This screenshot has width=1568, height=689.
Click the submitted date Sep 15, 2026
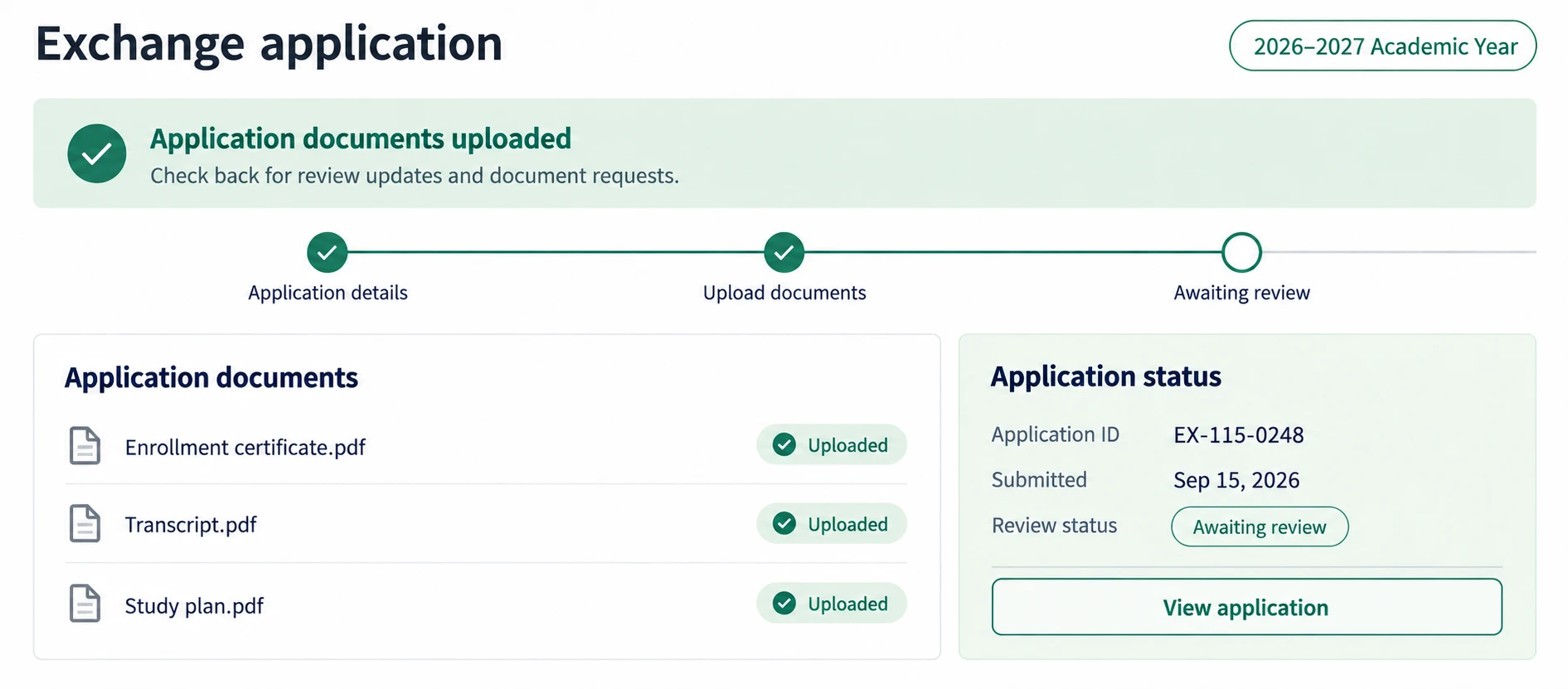click(x=1236, y=481)
